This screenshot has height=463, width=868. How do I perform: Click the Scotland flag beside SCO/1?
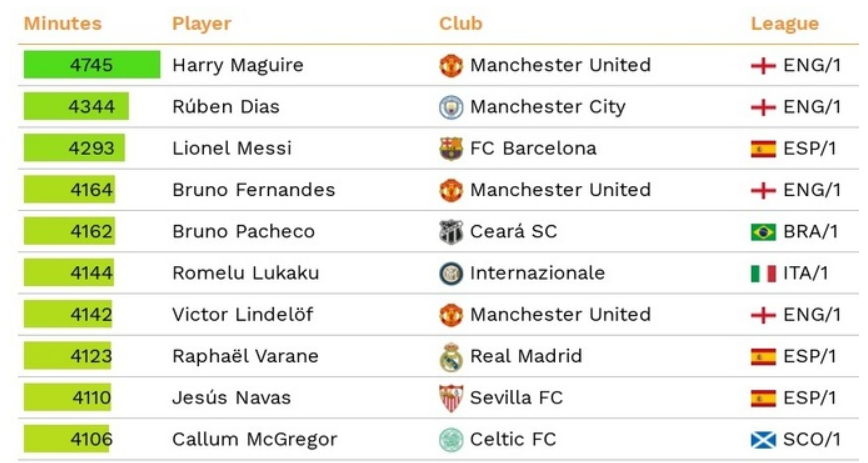tap(763, 440)
